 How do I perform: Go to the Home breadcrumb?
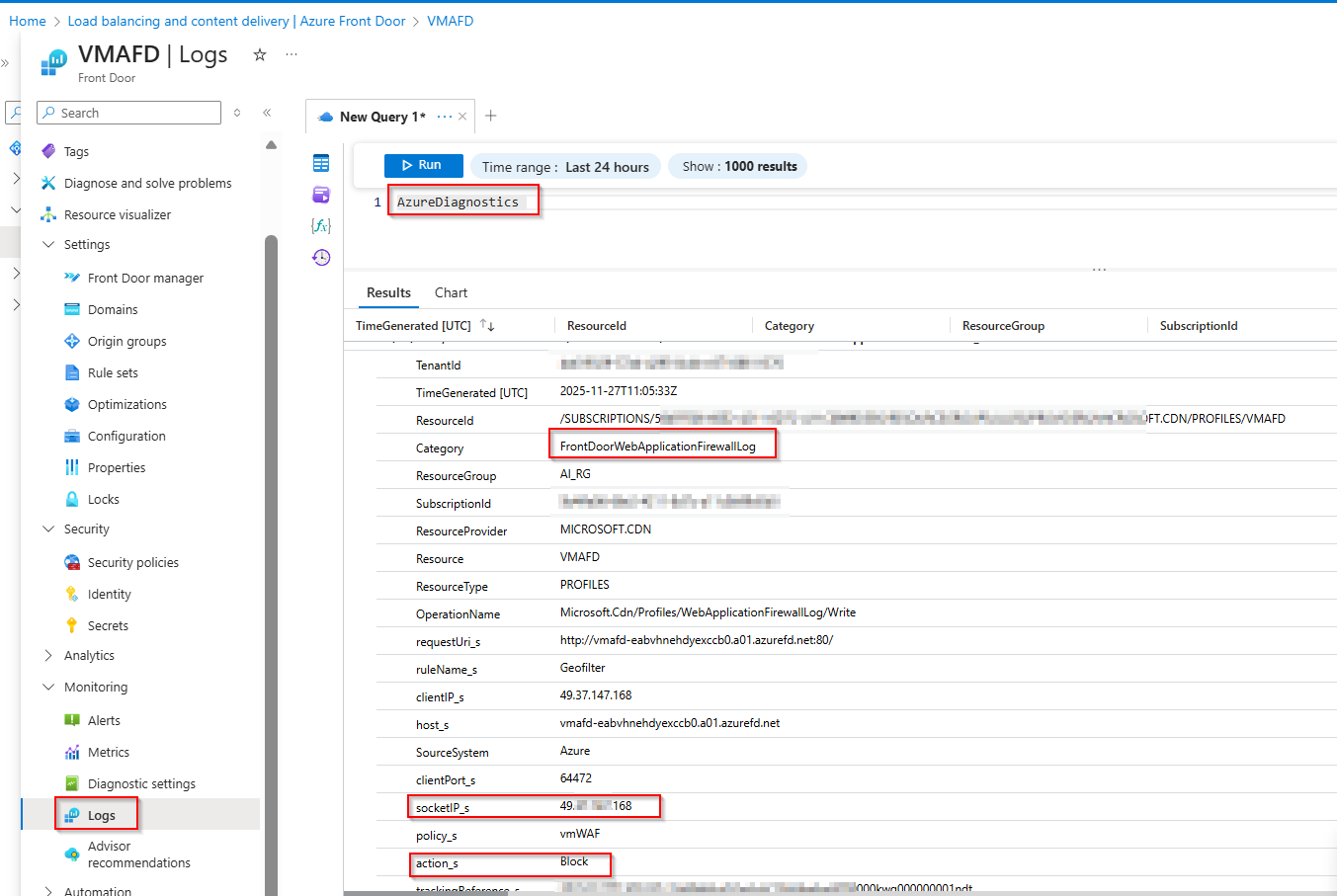coord(28,21)
